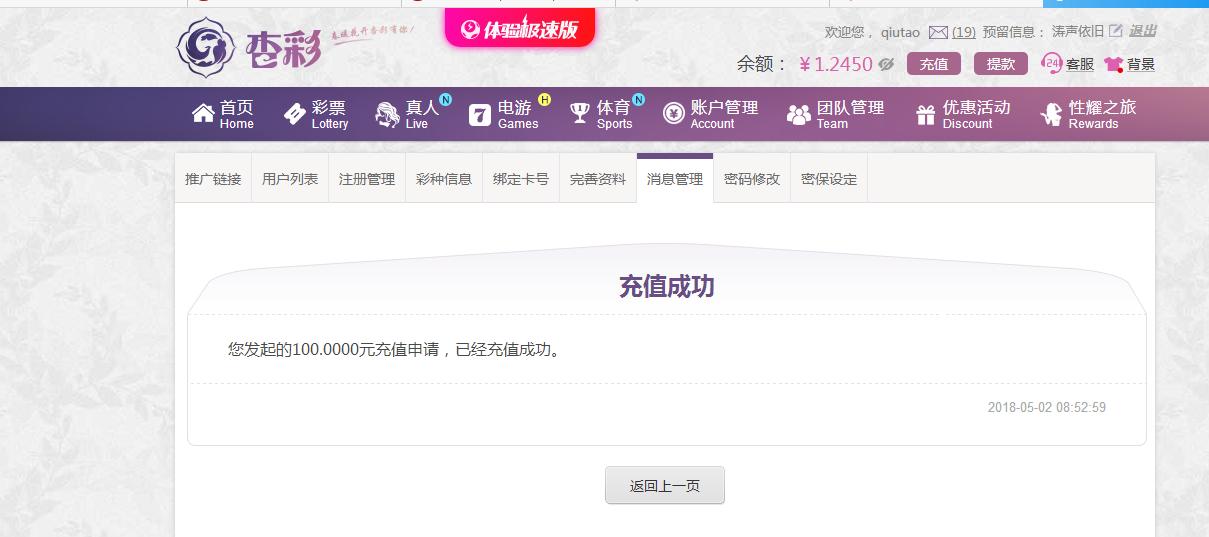
Task: Click the 充值 recharge button
Action: pos(934,64)
